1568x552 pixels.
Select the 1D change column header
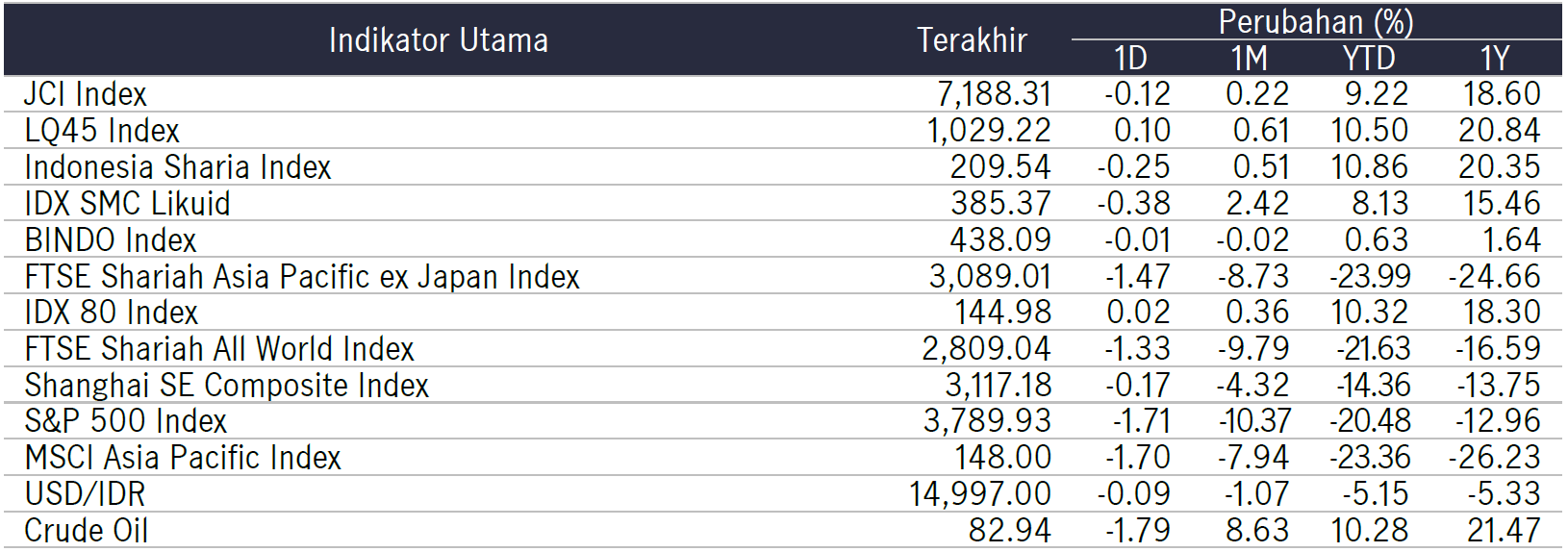click(x=1130, y=59)
